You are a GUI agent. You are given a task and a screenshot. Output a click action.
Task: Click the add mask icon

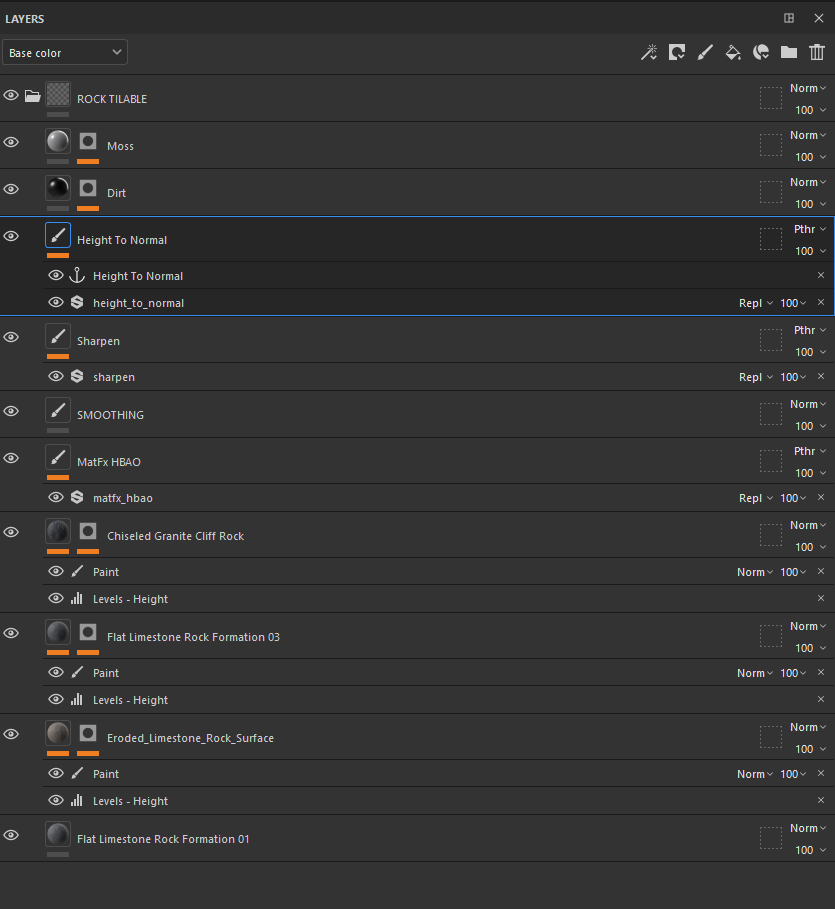click(677, 53)
